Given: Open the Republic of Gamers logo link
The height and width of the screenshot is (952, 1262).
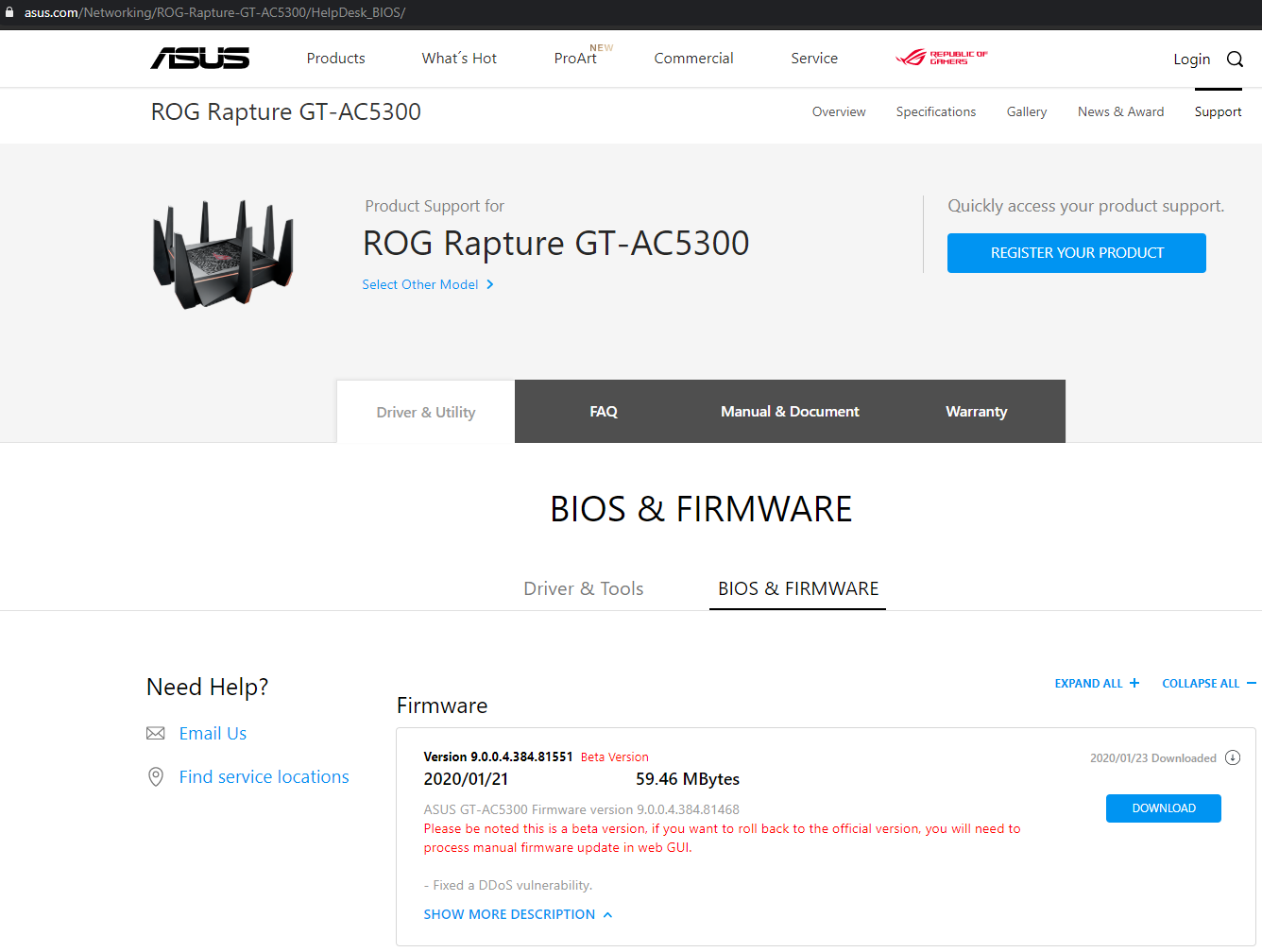Looking at the screenshot, I should 942,58.
